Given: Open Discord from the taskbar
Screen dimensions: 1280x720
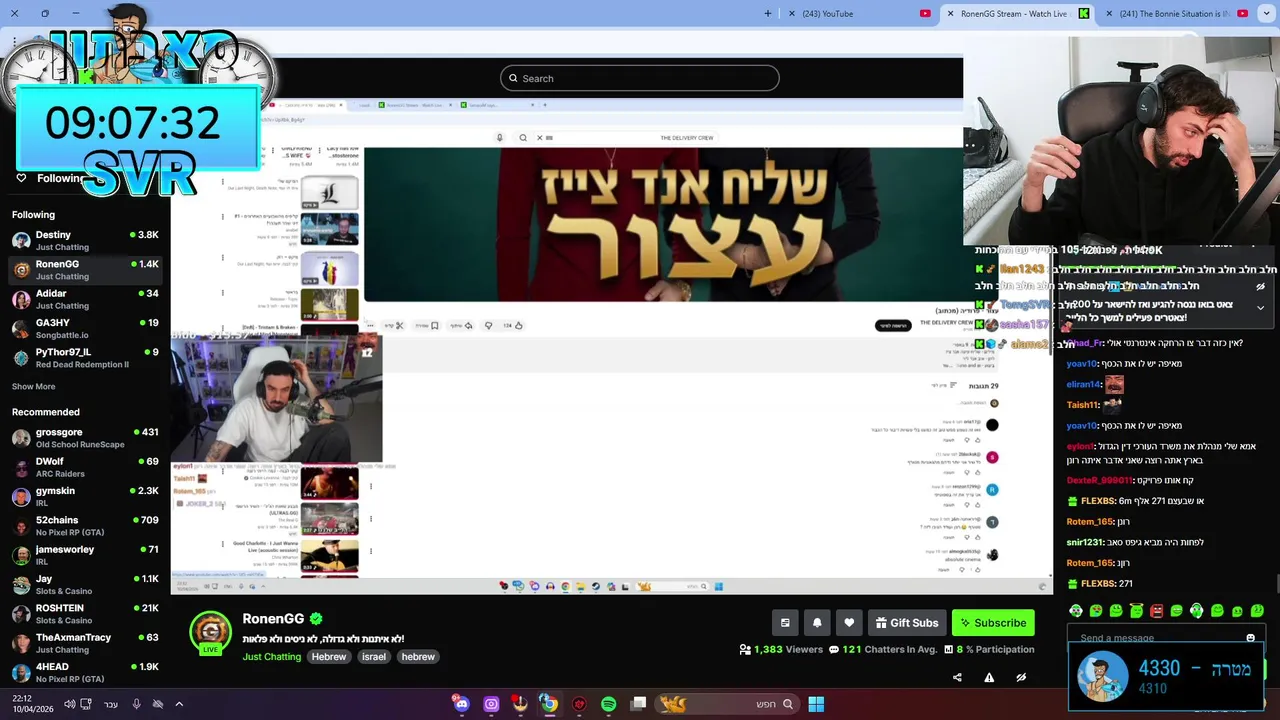Looking at the screenshot, I should 461,704.
